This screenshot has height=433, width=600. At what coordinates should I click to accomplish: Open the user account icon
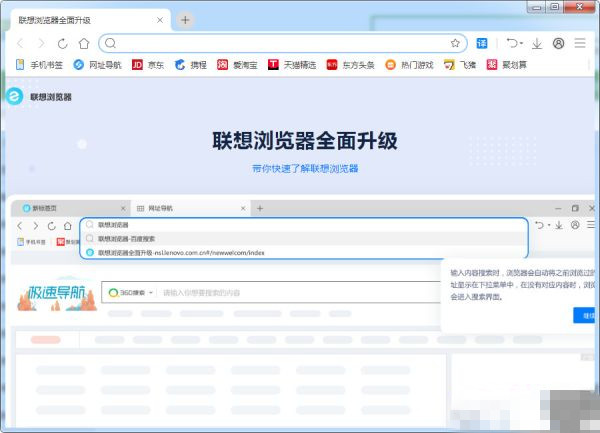(x=558, y=44)
